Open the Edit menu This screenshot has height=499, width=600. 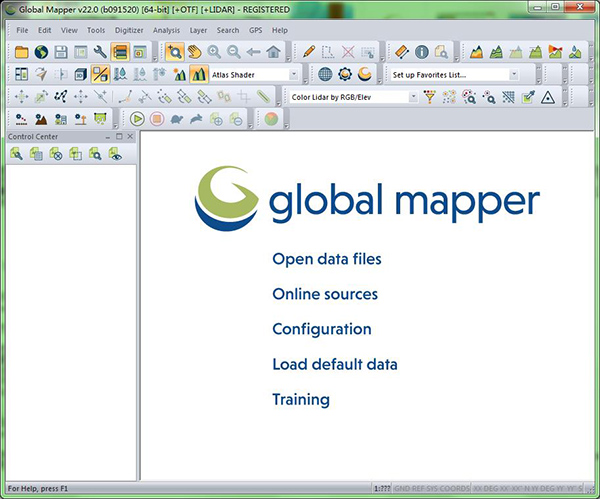44,30
